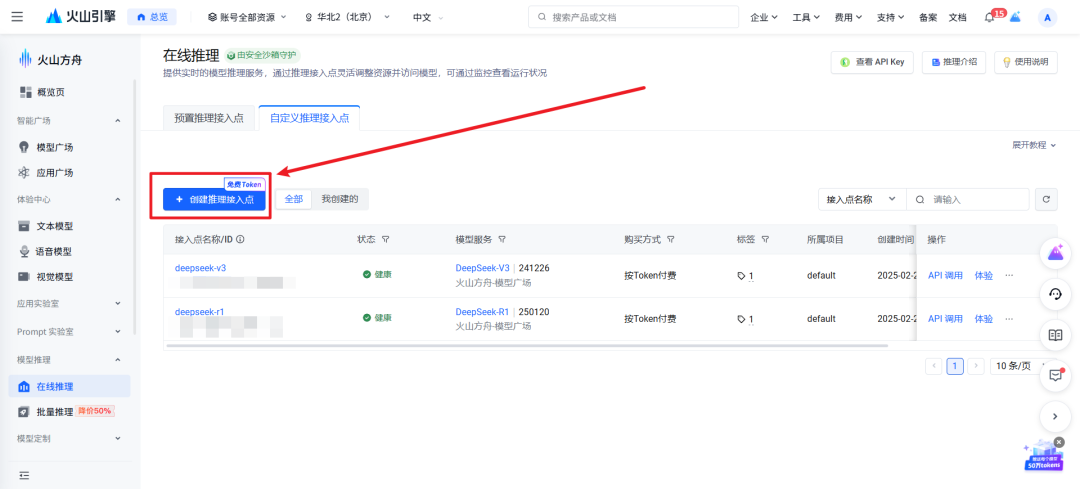1080x489 pixels.
Task: Switch to the 自定义推理接入点 tab
Action: point(309,118)
